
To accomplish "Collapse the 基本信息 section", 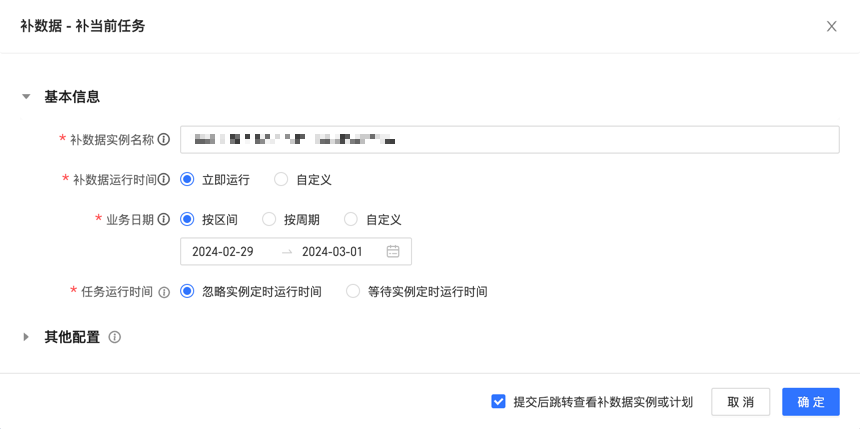I will 26,97.
